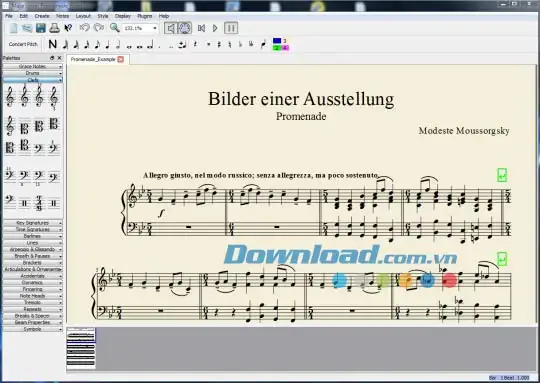The image size is (540, 383).
Task: Apply the sharp accidental
Action: [219, 44]
